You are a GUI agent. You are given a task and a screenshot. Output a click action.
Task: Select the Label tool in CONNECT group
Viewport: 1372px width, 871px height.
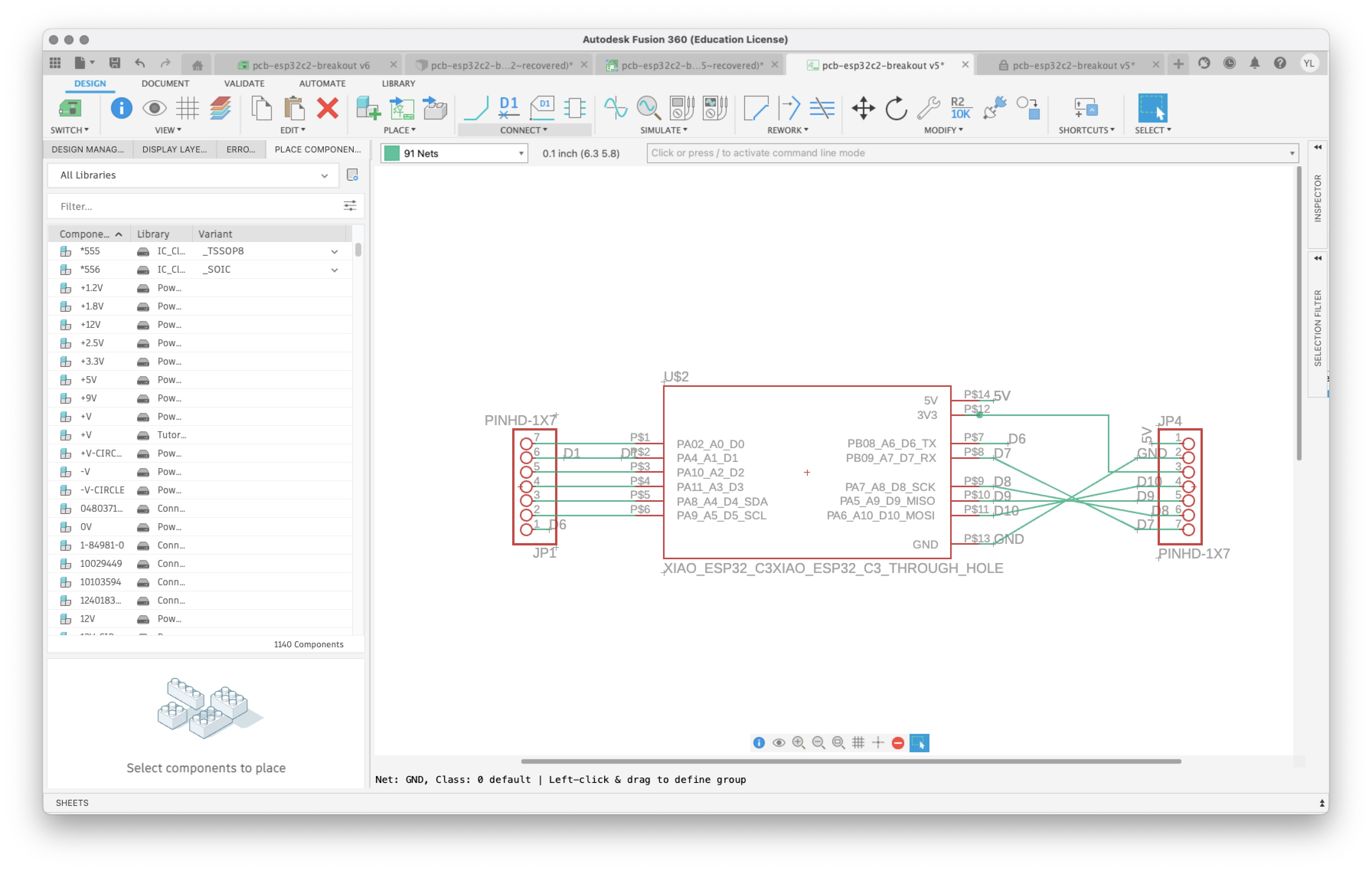[x=542, y=108]
